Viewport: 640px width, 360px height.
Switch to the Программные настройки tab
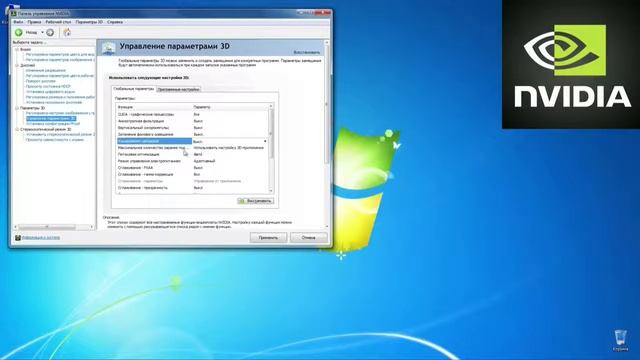point(178,89)
